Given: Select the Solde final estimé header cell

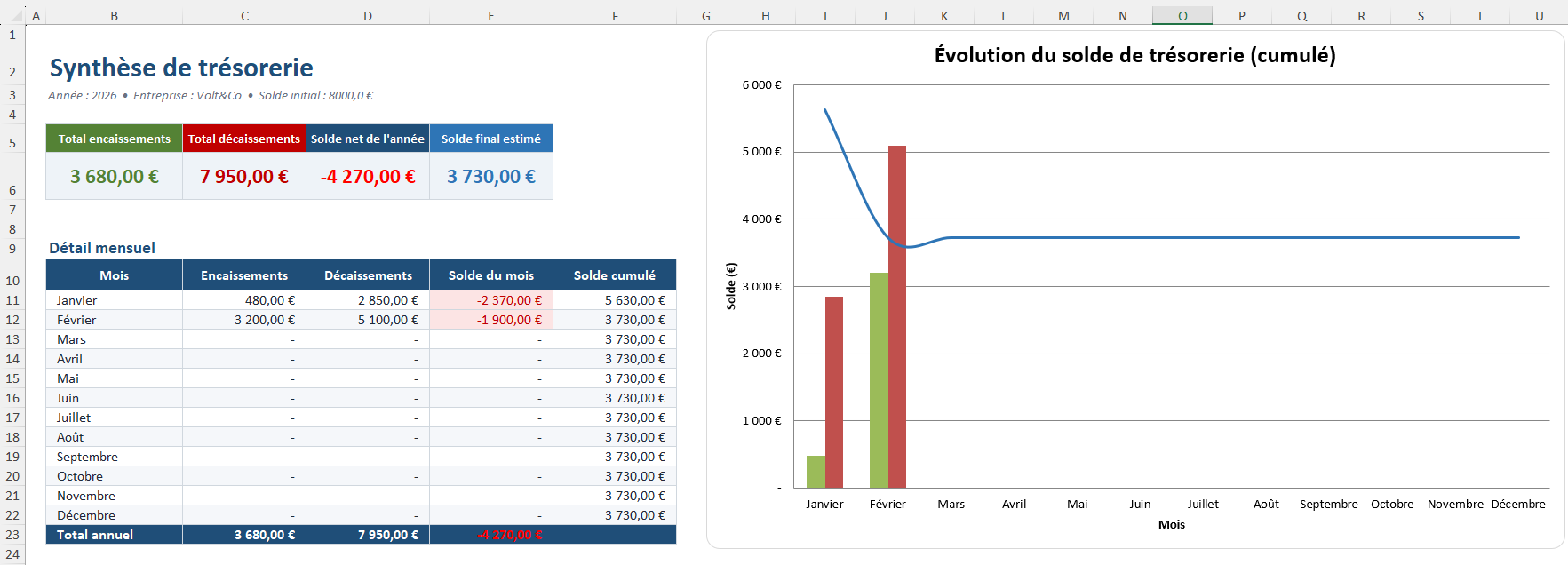Looking at the screenshot, I should click(x=491, y=139).
